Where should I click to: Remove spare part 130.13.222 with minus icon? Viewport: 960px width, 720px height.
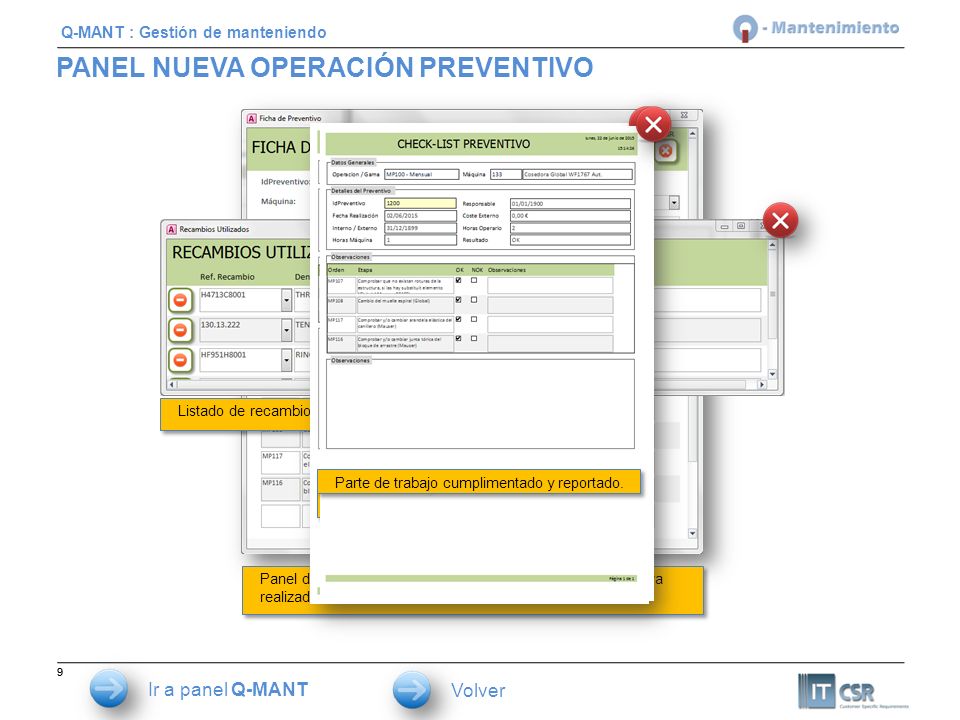click(180, 330)
